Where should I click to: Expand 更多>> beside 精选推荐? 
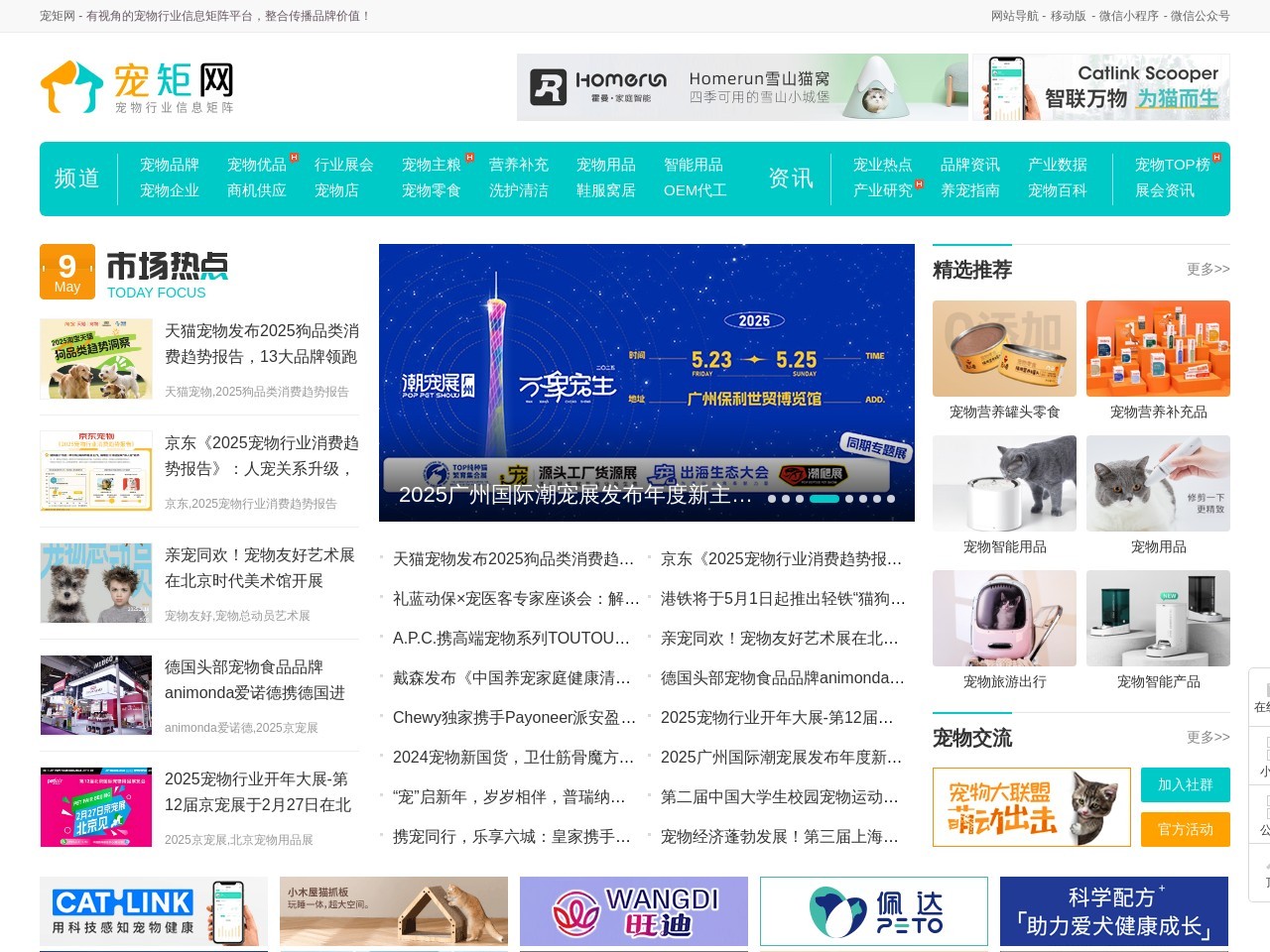click(1207, 269)
